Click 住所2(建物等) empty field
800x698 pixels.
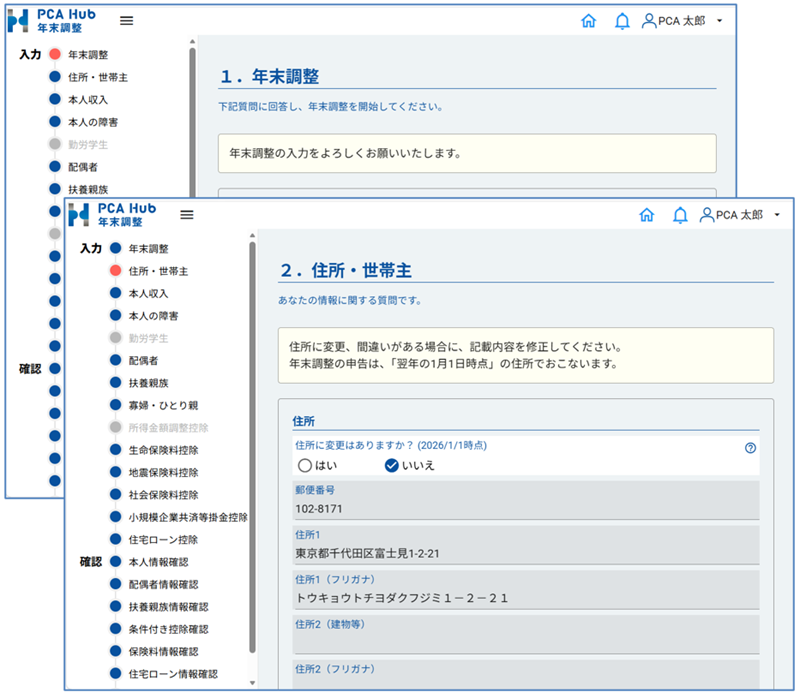(526, 635)
